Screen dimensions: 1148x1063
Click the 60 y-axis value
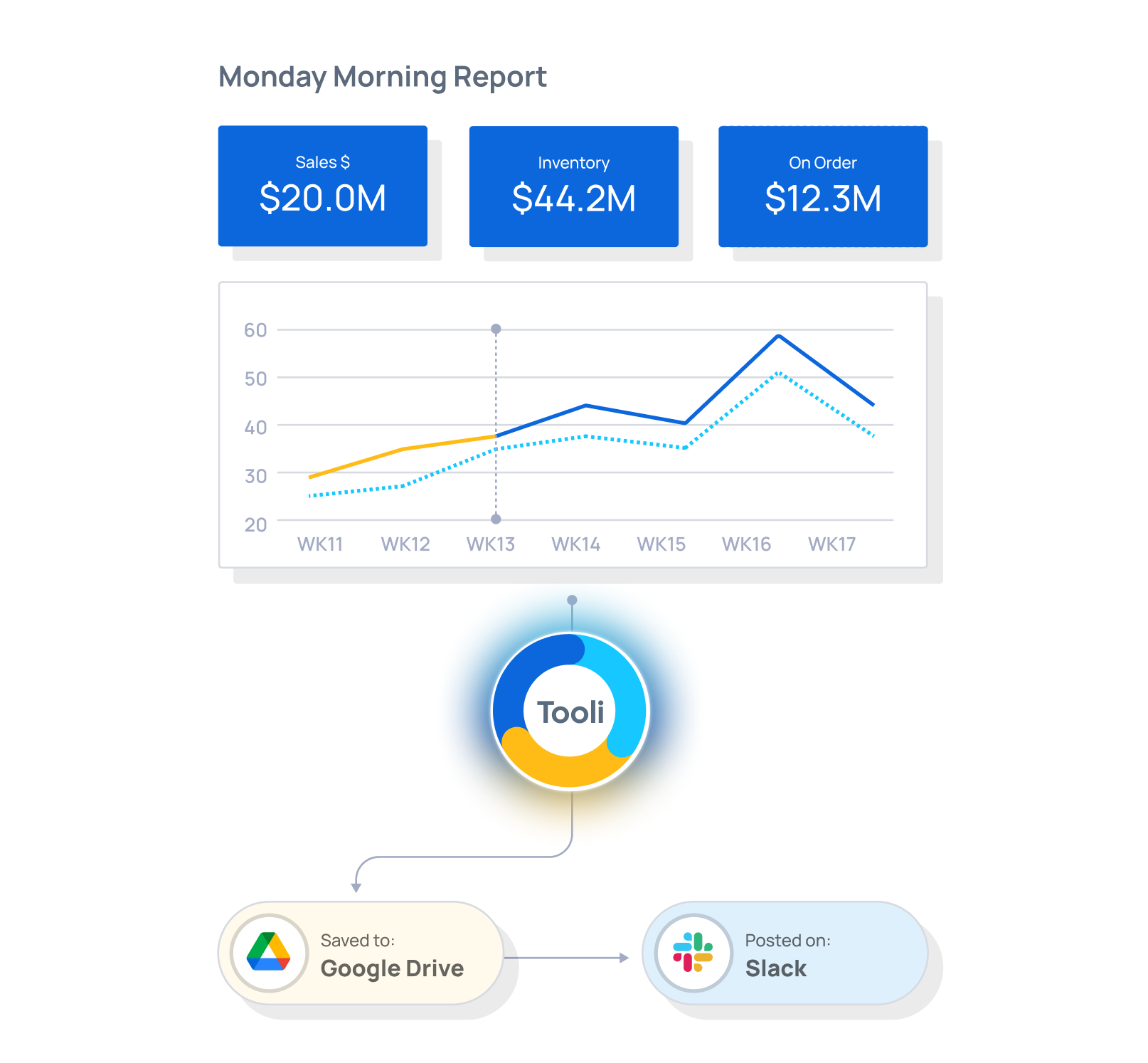(256, 330)
